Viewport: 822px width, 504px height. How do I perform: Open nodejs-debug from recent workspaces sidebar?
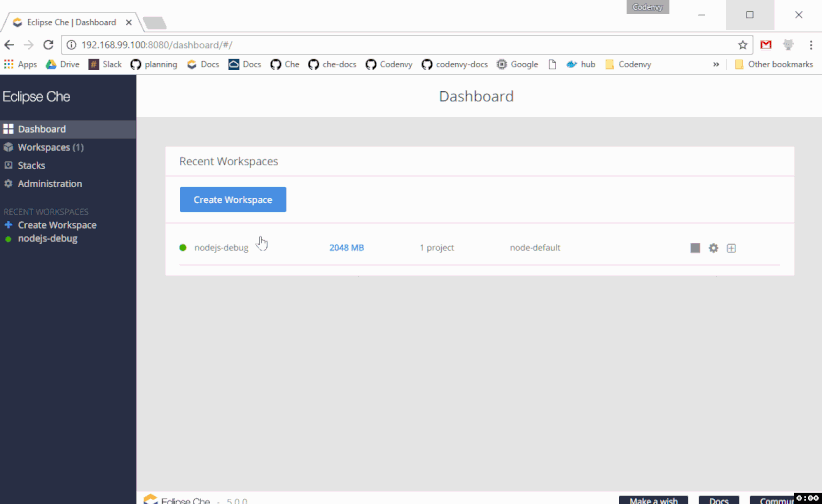point(47,239)
